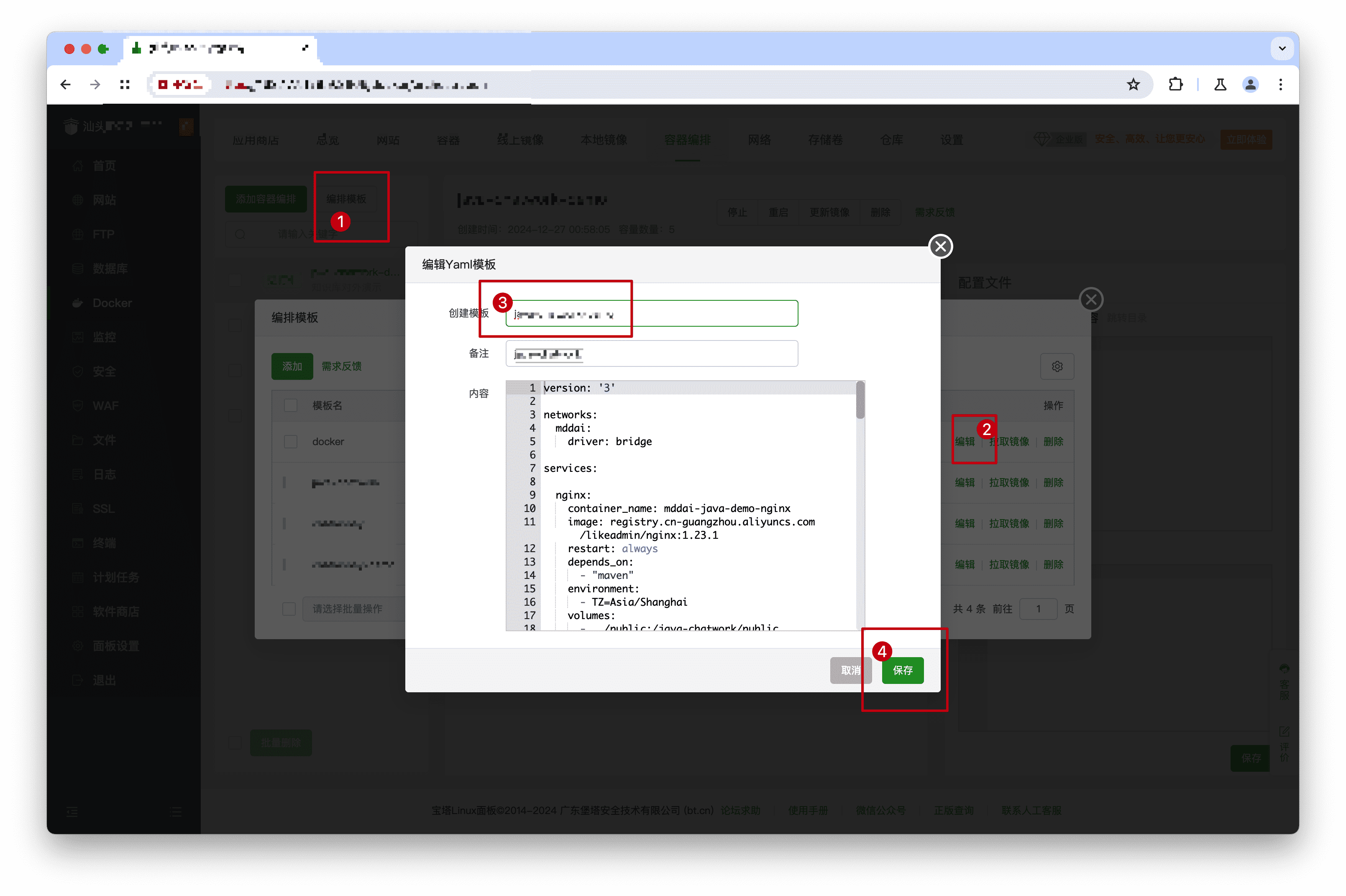The image size is (1346, 896).
Task: Click the page number input field
Action: [x=1038, y=609]
